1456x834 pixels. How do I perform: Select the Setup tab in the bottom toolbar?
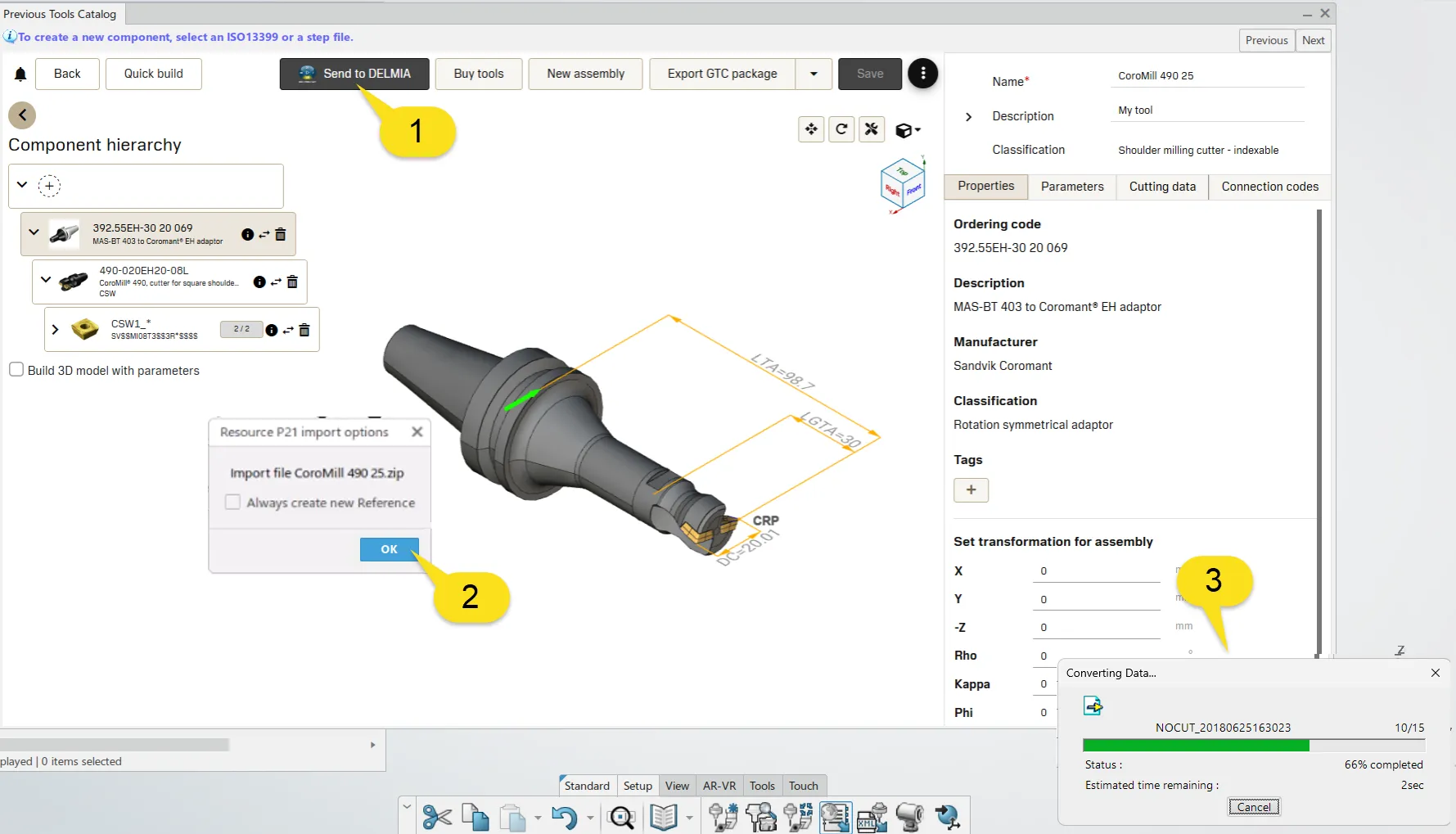(x=638, y=786)
